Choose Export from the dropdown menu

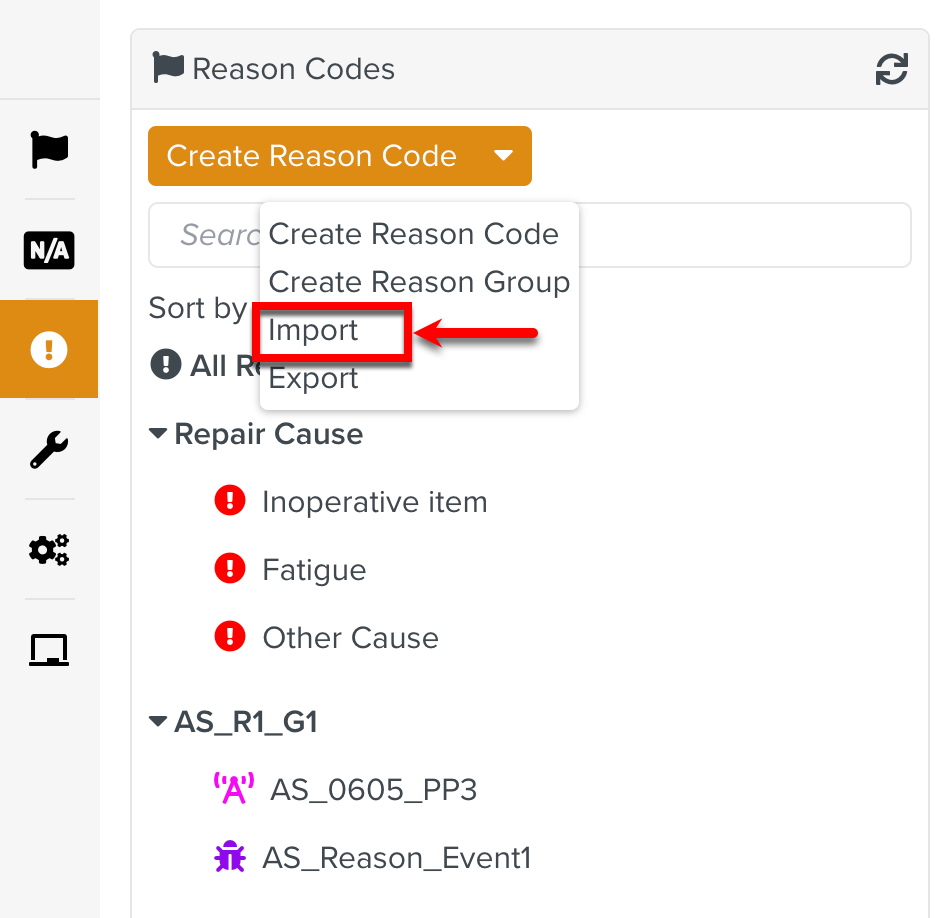(x=314, y=379)
